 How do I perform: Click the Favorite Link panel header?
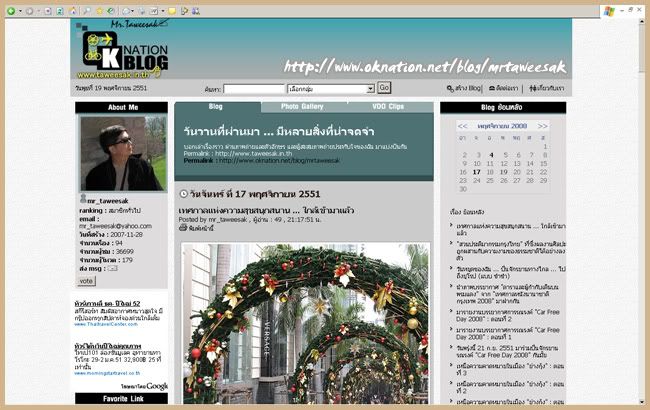(x=121, y=399)
